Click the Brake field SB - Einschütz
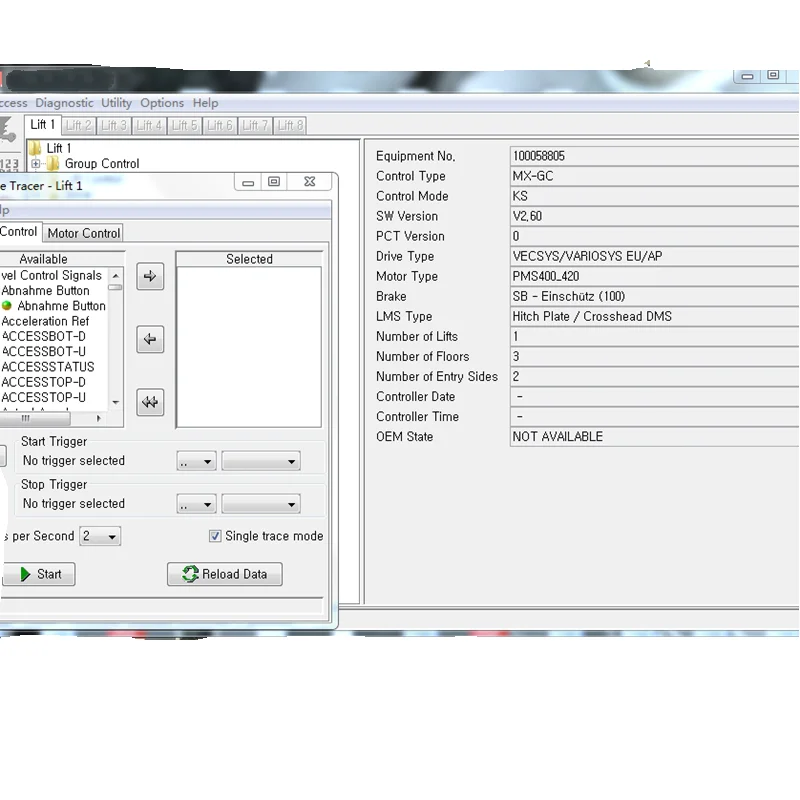Screen dimensions: 800x800 click(655, 296)
